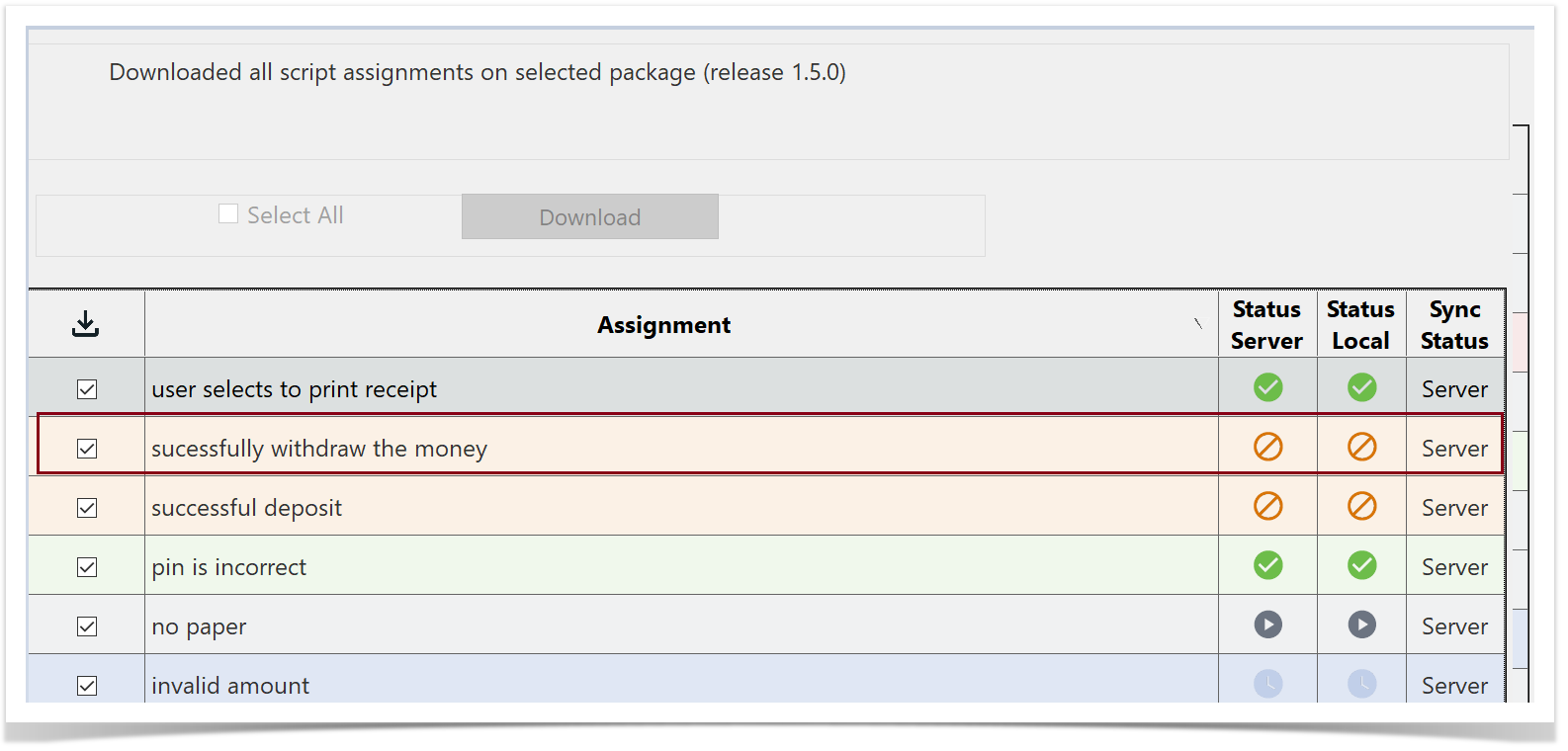Click green local status icon for pin is incorrect
1568x751 pixels.
[x=1361, y=565]
